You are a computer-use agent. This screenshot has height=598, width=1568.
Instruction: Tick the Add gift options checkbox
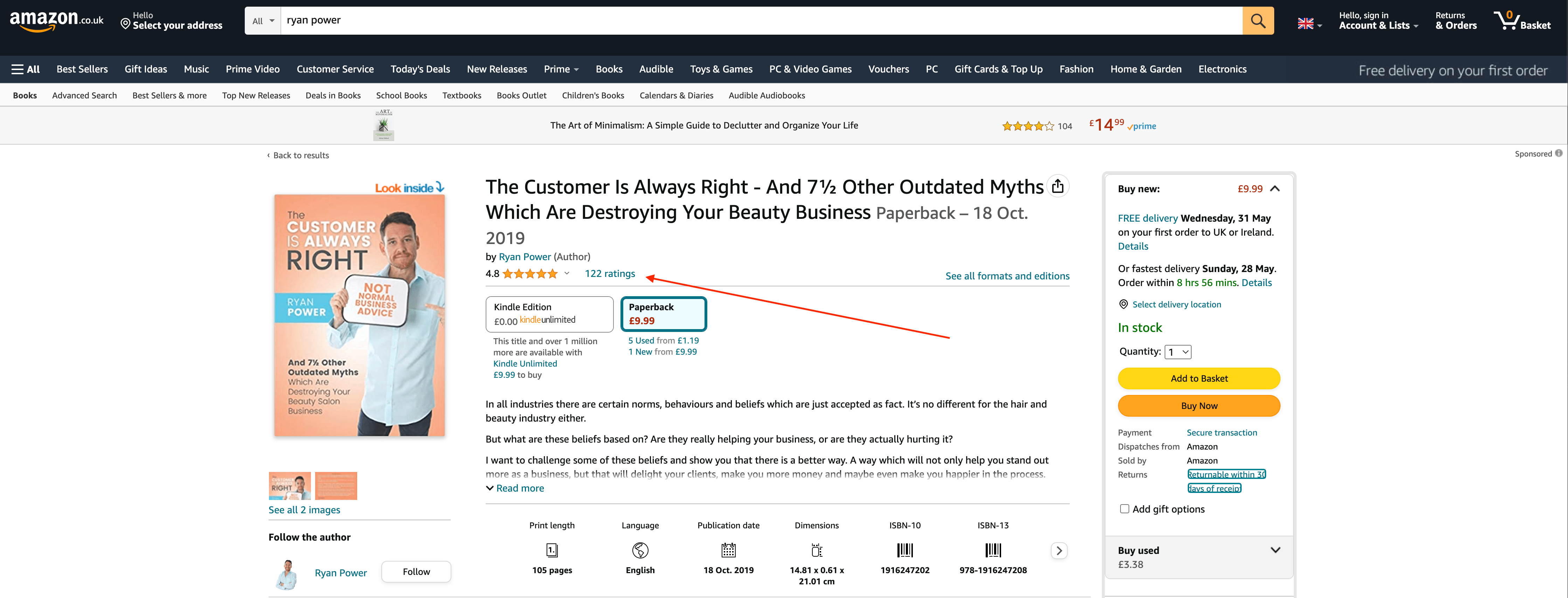tap(1124, 509)
